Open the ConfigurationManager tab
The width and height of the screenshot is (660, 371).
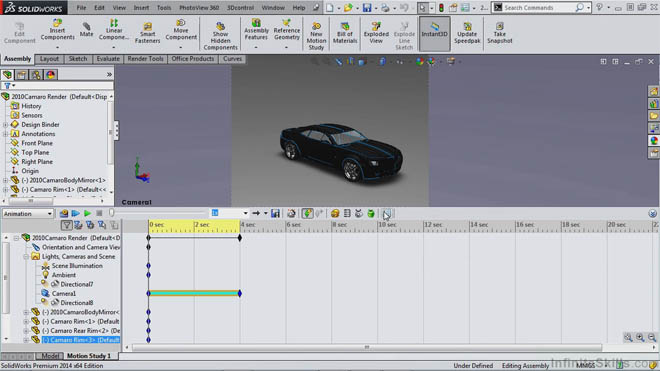[x=36, y=75]
